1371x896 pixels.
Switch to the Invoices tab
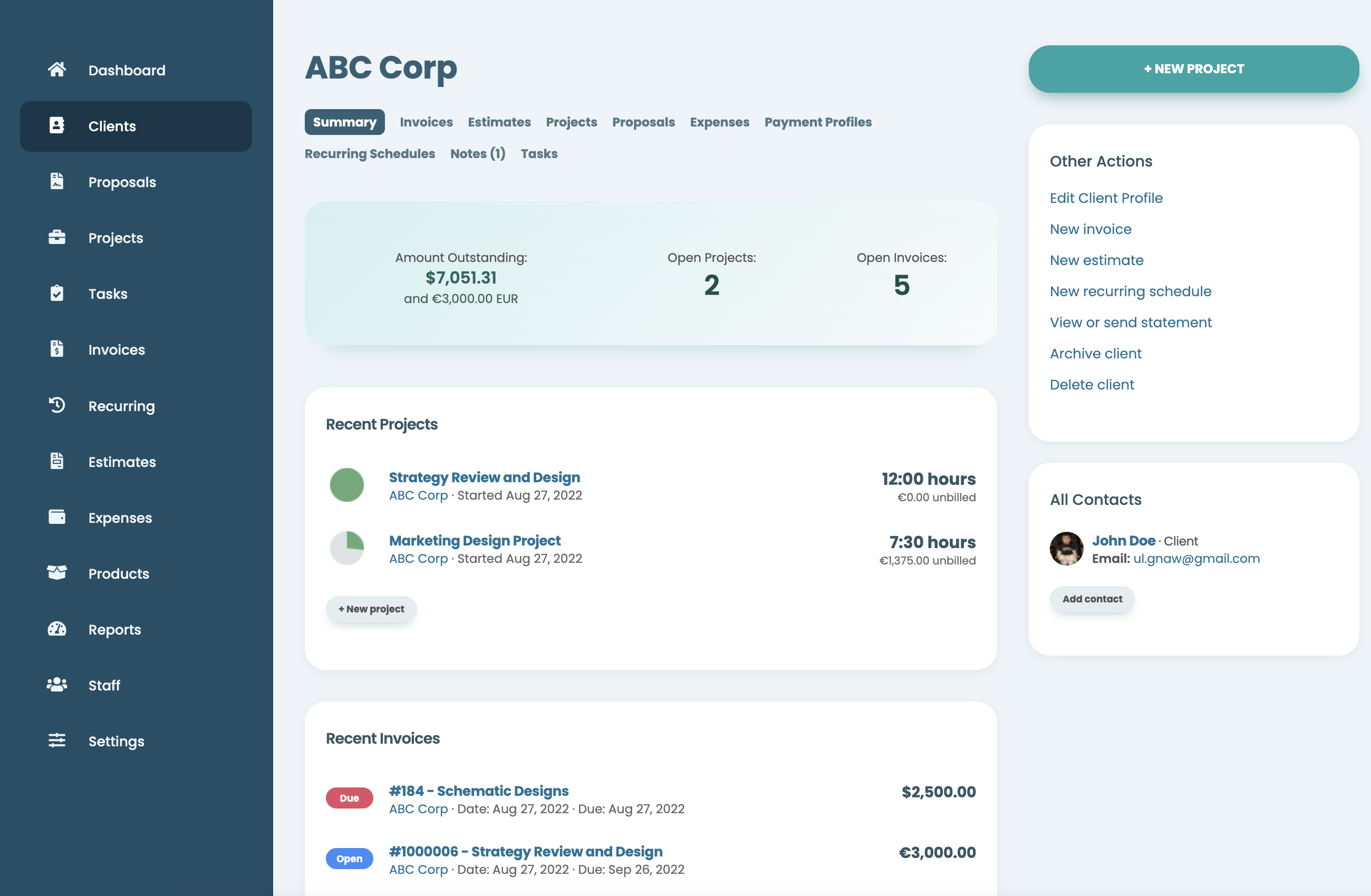tap(426, 122)
